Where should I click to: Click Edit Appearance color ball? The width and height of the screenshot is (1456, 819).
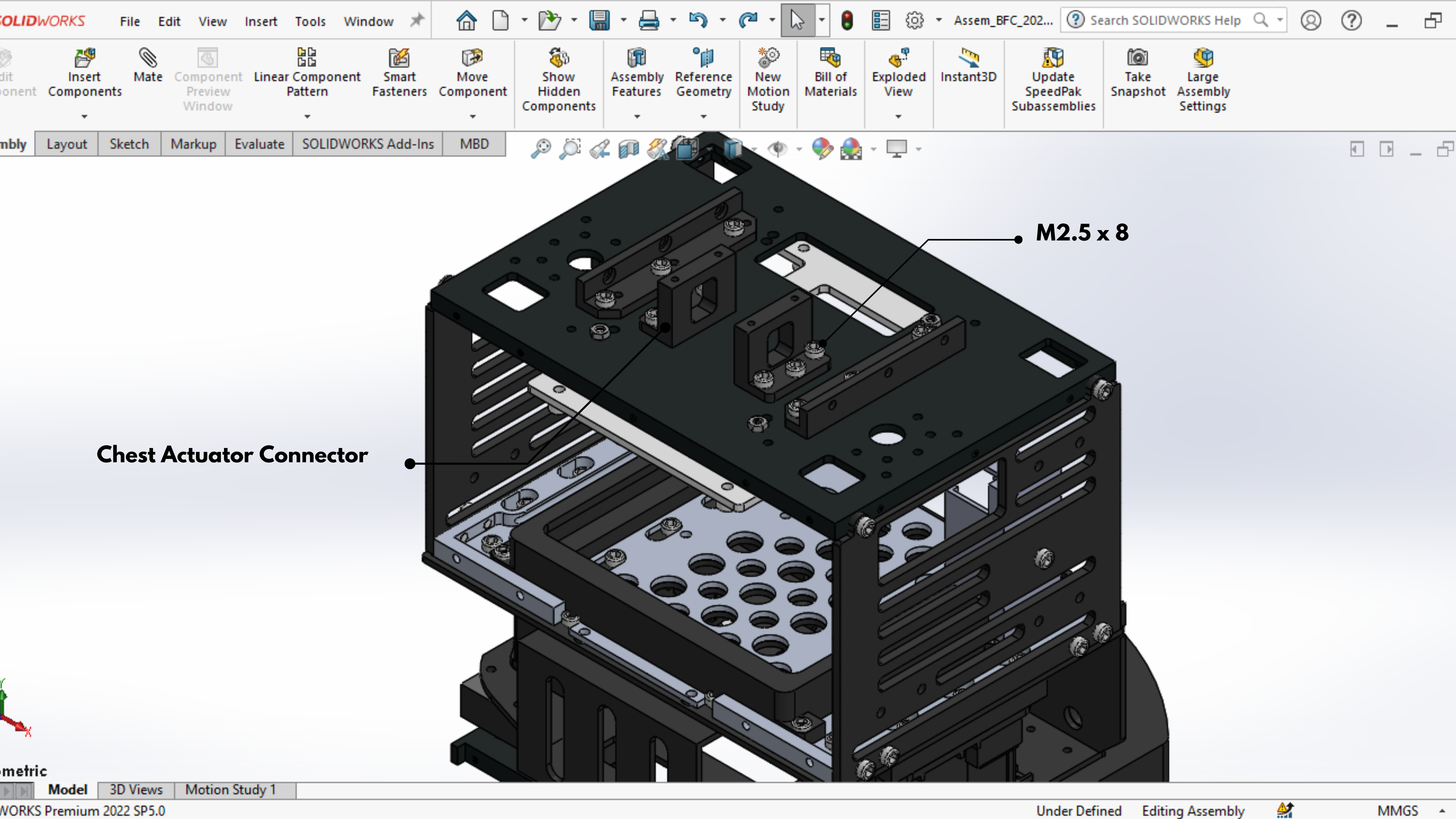pos(822,149)
